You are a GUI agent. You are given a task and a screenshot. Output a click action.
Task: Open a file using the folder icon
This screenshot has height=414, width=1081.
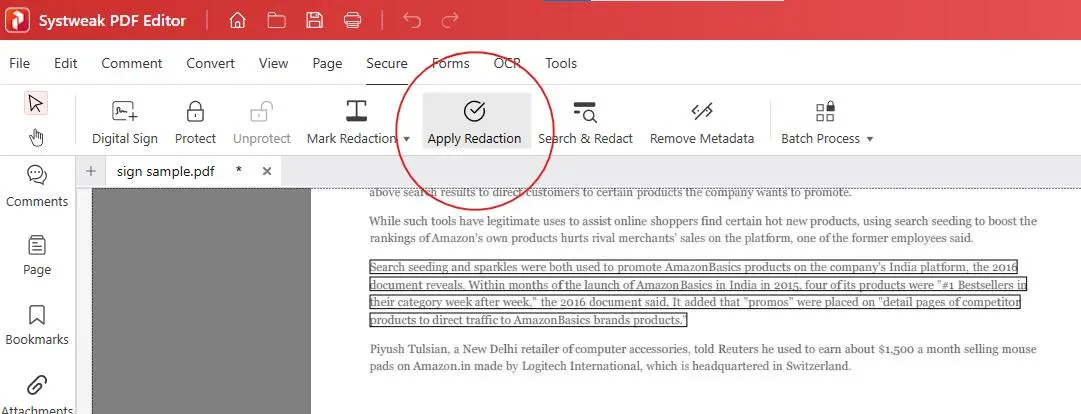point(276,21)
